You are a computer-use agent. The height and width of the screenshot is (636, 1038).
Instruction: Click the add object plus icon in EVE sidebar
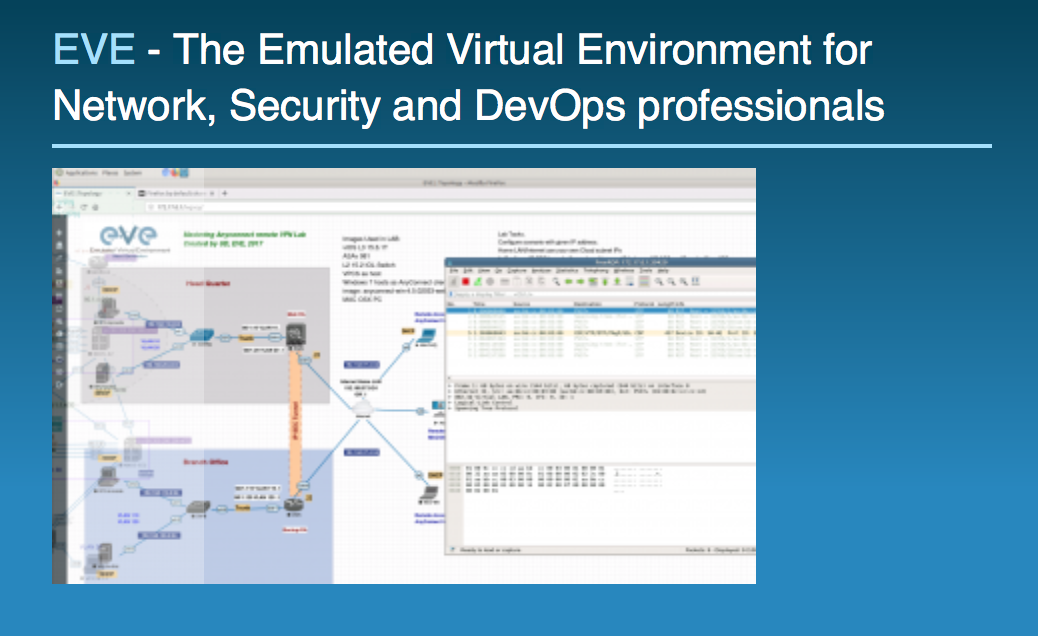click(59, 233)
